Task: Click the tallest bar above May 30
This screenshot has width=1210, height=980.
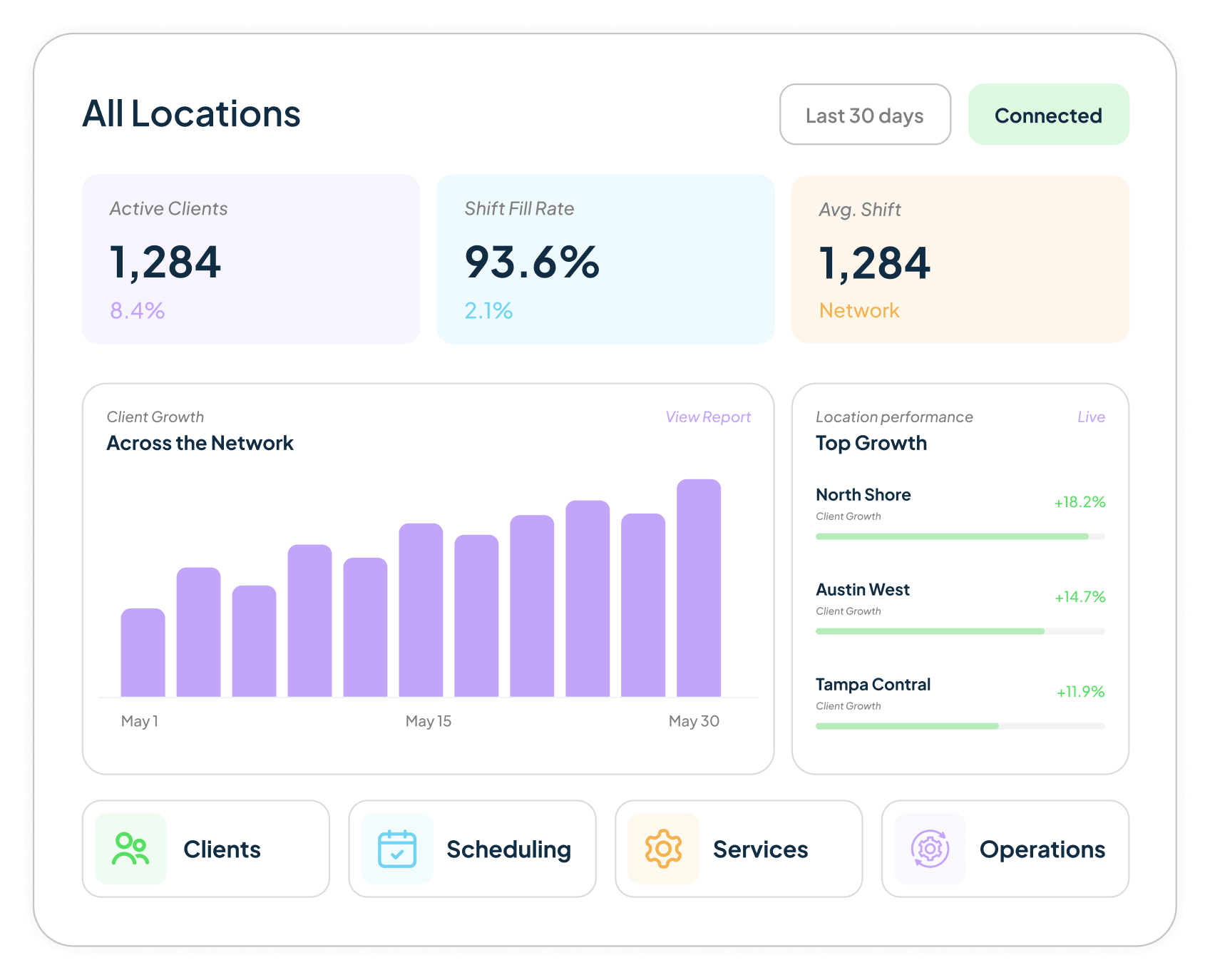Action: [699, 588]
